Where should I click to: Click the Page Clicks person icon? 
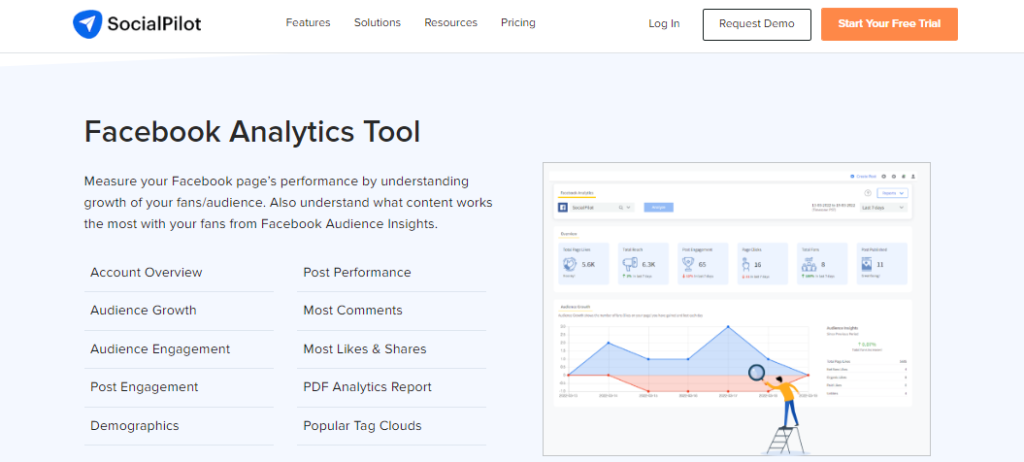pyautogui.click(x=744, y=265)
